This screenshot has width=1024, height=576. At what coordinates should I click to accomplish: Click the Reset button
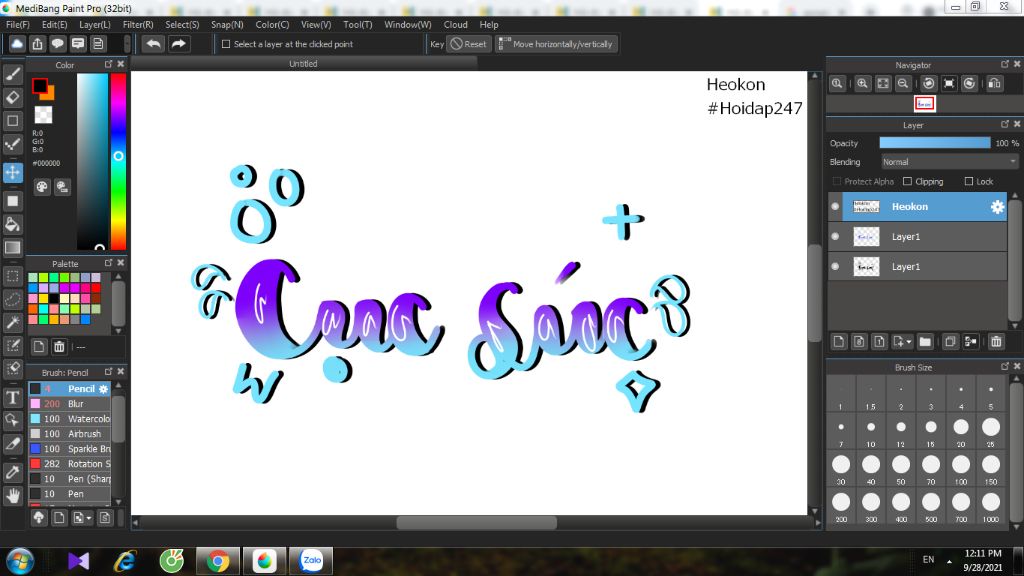[x=468, y=44]
